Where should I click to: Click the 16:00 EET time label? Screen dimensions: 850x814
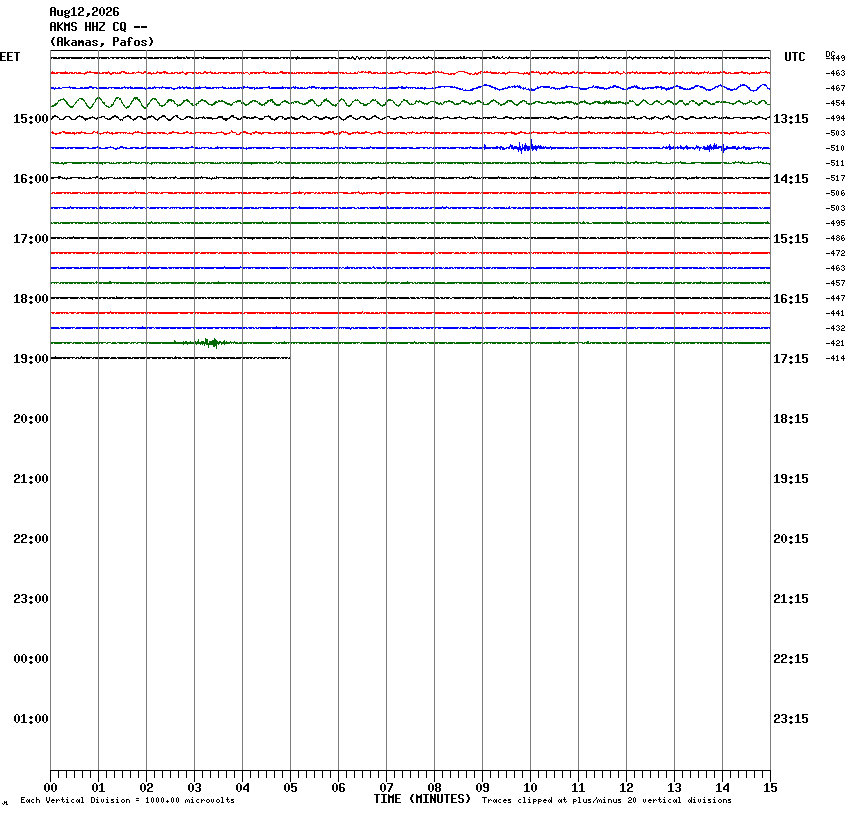coord(31,179)
